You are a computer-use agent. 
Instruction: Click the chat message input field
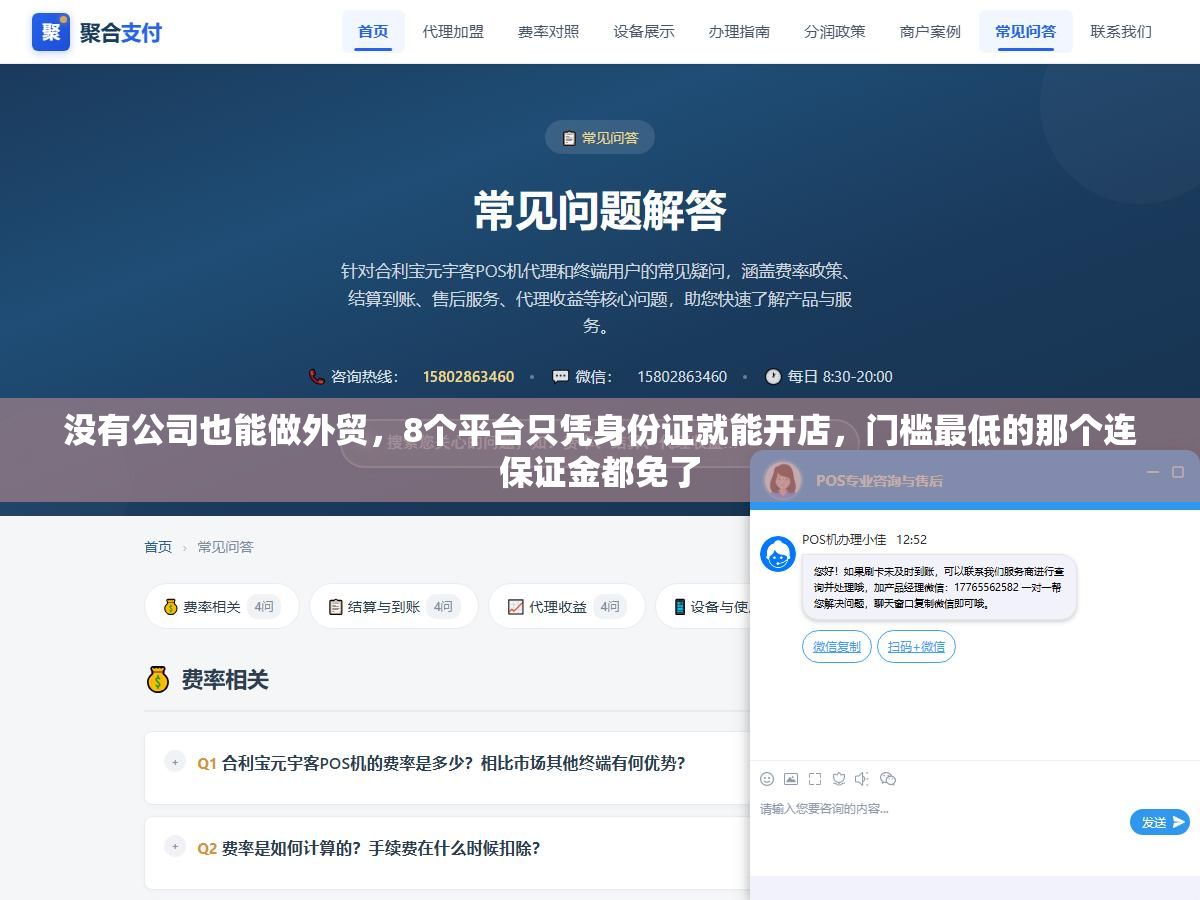940,809
